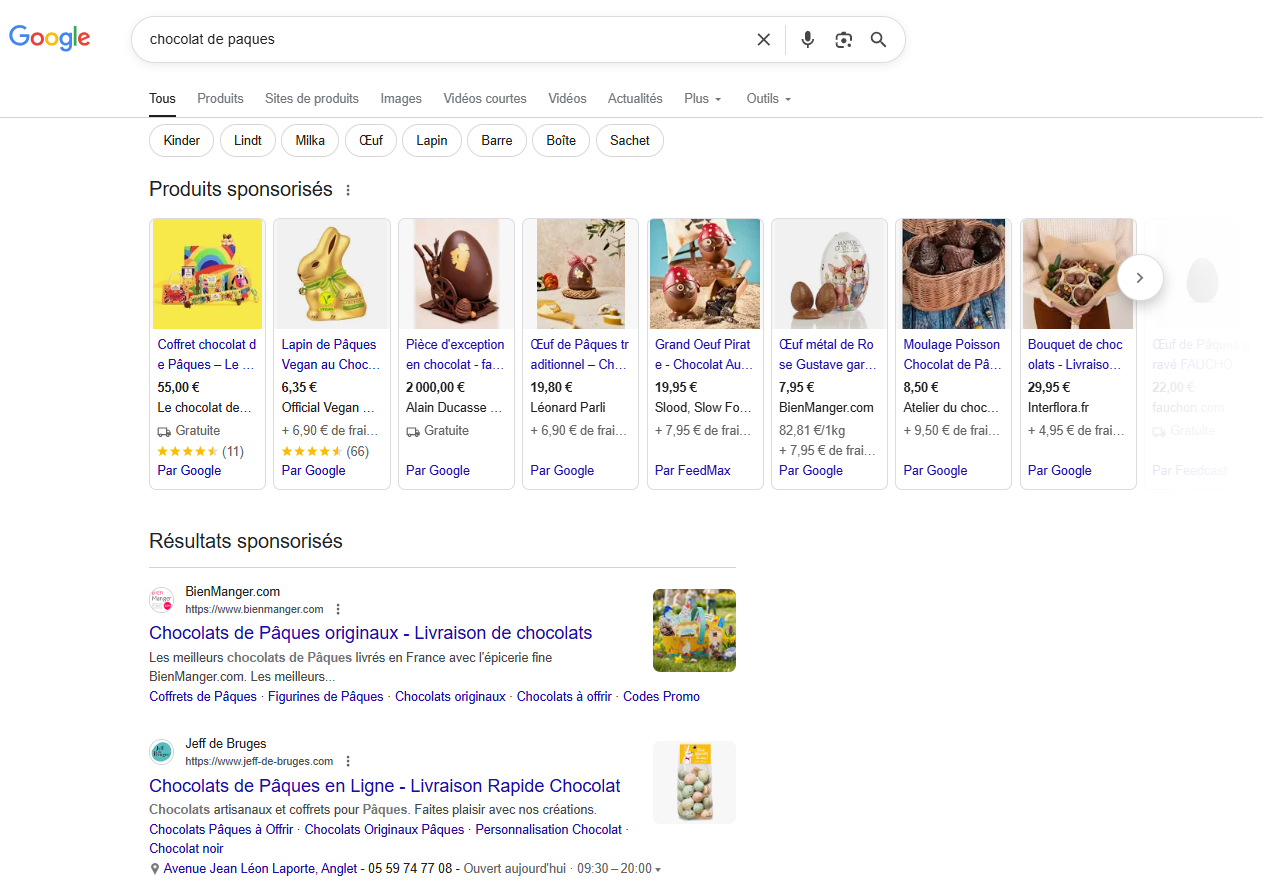Go to the Google logo homepage
The height and width of the screenshot is (885, 1263).
50,38
